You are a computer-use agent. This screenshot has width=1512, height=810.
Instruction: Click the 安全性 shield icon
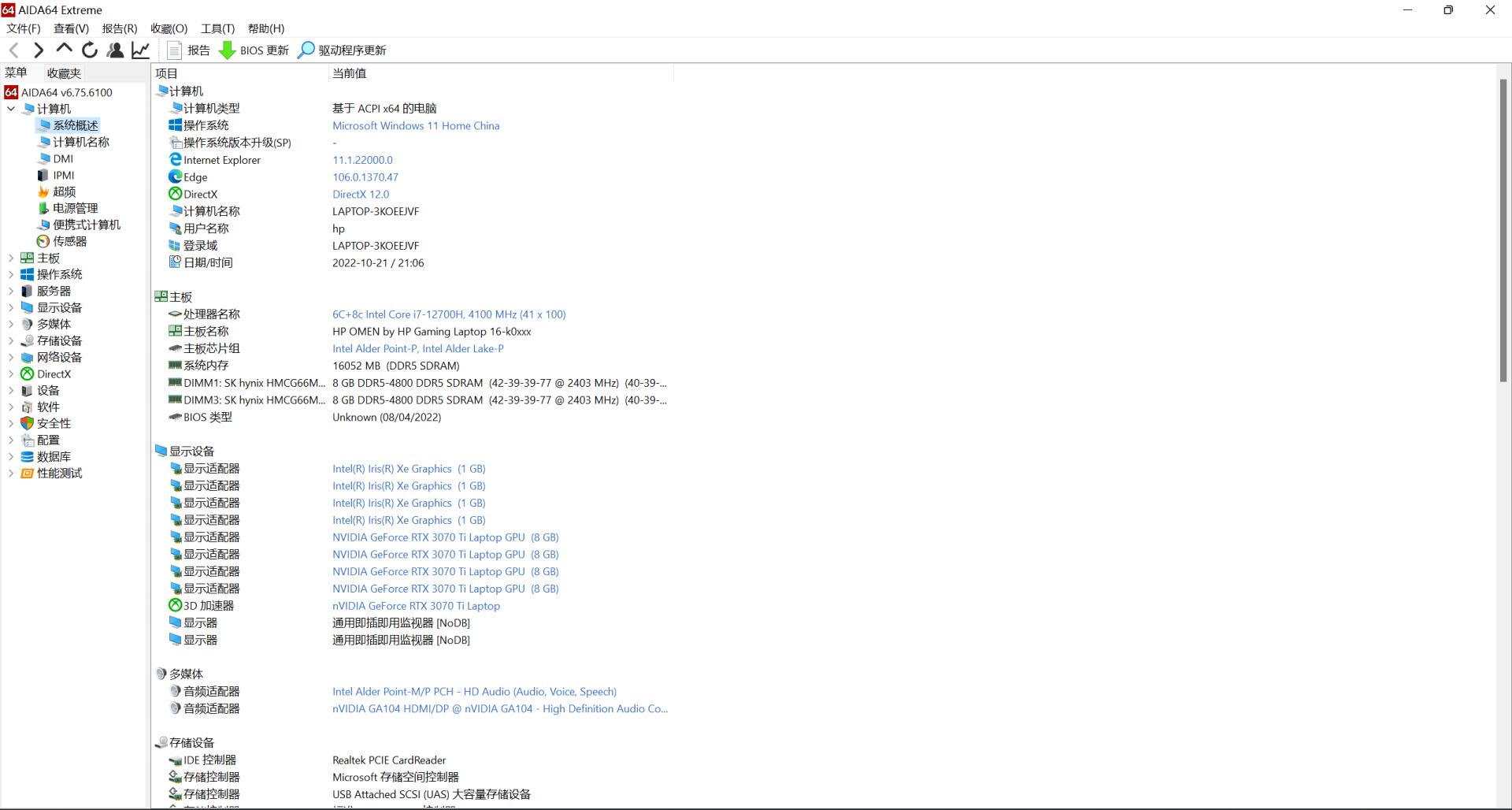tap(28, 423)
